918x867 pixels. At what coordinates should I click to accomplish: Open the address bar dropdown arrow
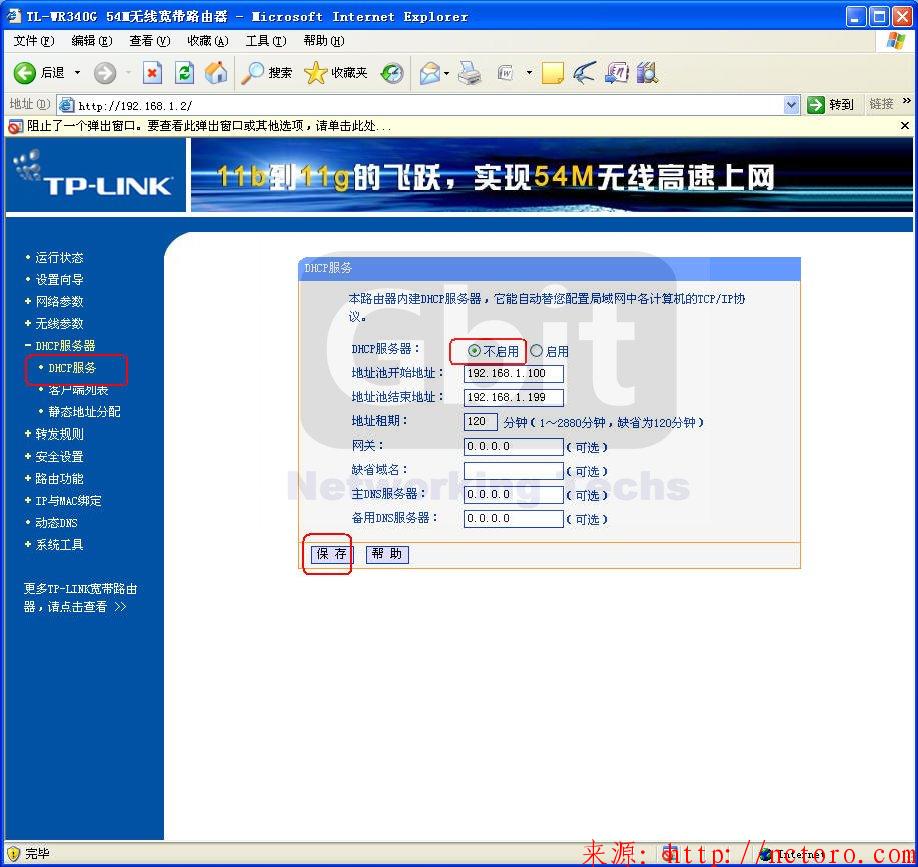tap(792, 105)
